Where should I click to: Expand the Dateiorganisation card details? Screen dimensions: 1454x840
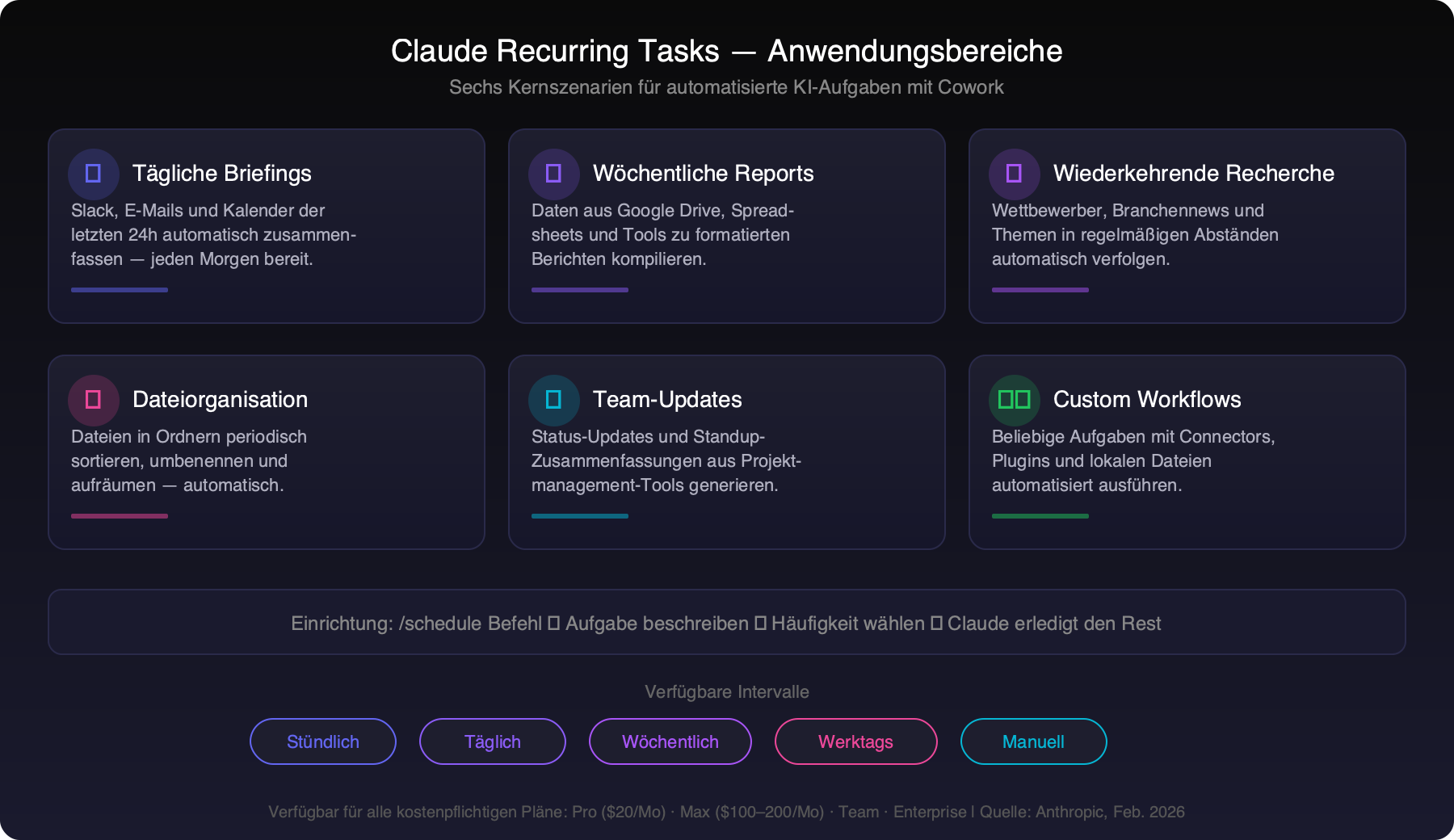pos(267,453)
